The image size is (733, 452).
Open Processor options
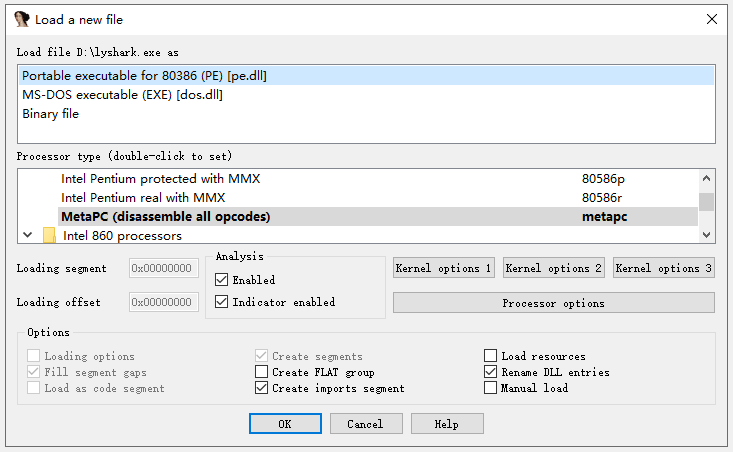(x=553, y=303)
